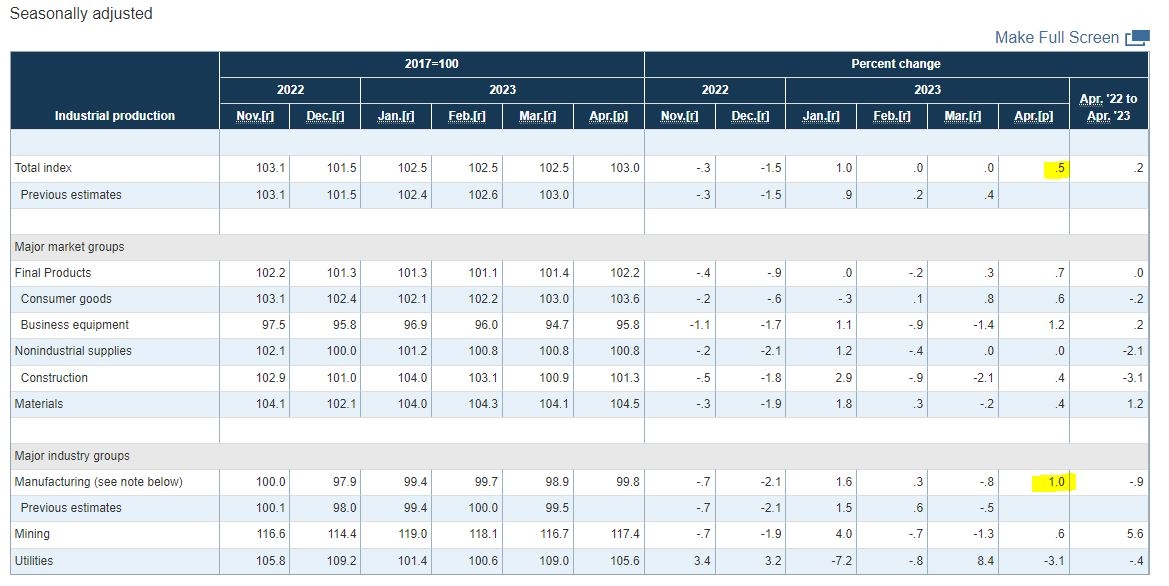Click the 103.6 value in Consumer goods row
This screenshot has height=586, width=1169.
point(625,299)
